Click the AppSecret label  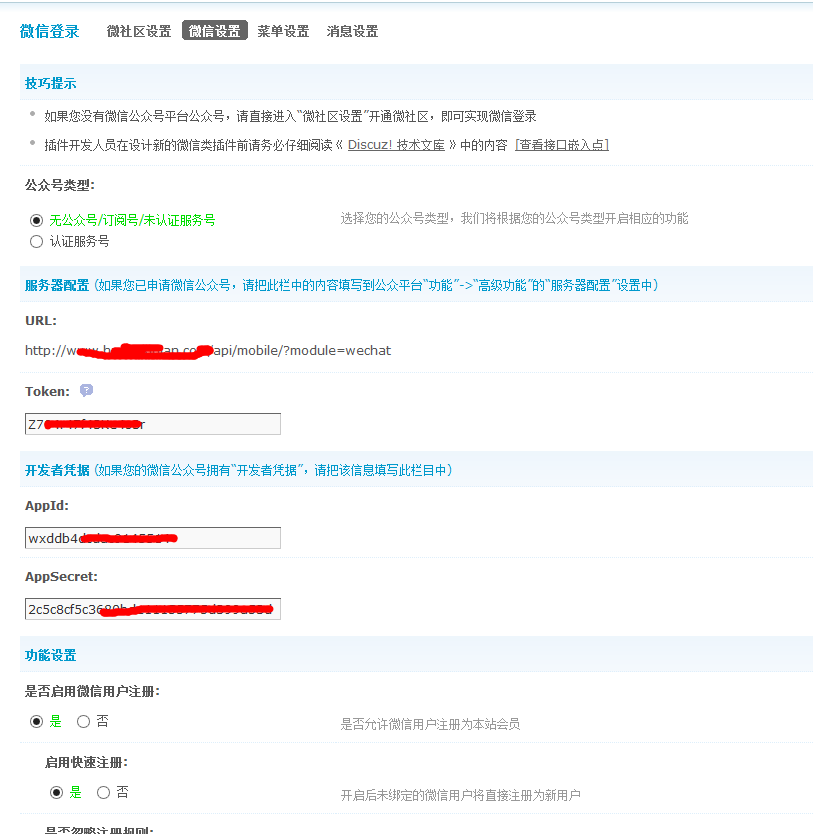click(x=61, y=577)
